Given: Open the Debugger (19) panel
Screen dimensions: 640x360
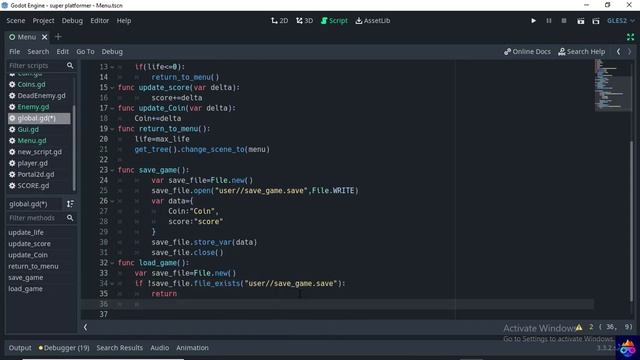Looking at the screenshot, I should pyautogui.click(x=64, y=348).
